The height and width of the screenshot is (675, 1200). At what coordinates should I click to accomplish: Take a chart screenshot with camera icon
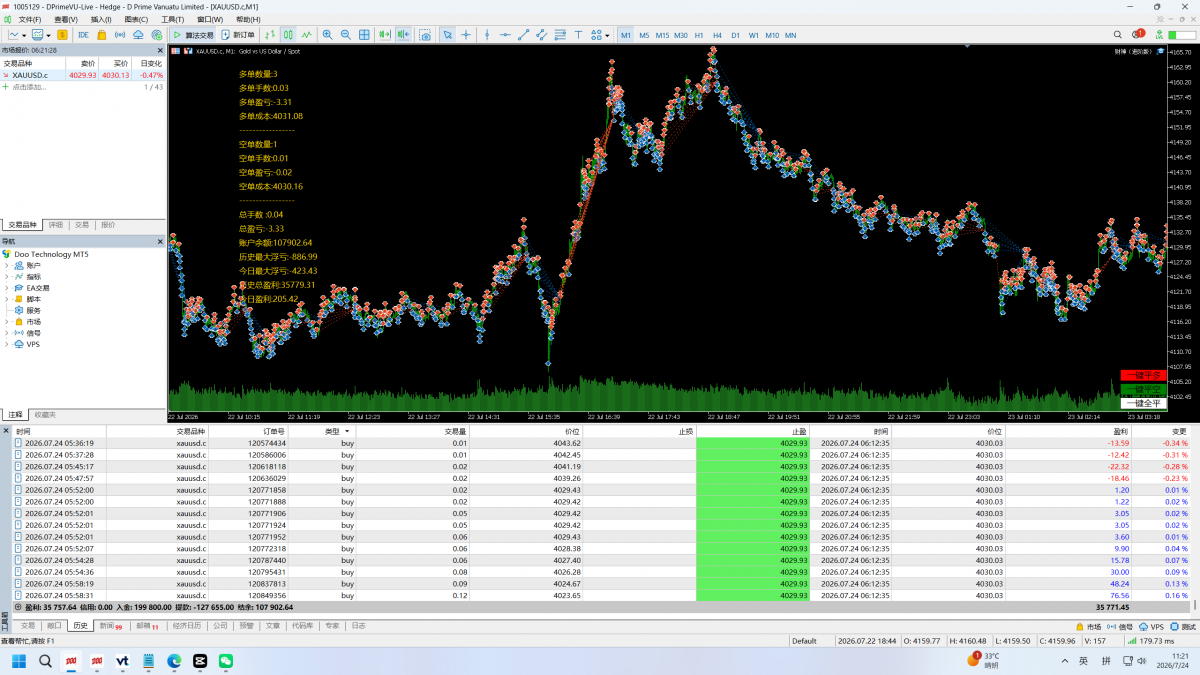click(425, 35)
